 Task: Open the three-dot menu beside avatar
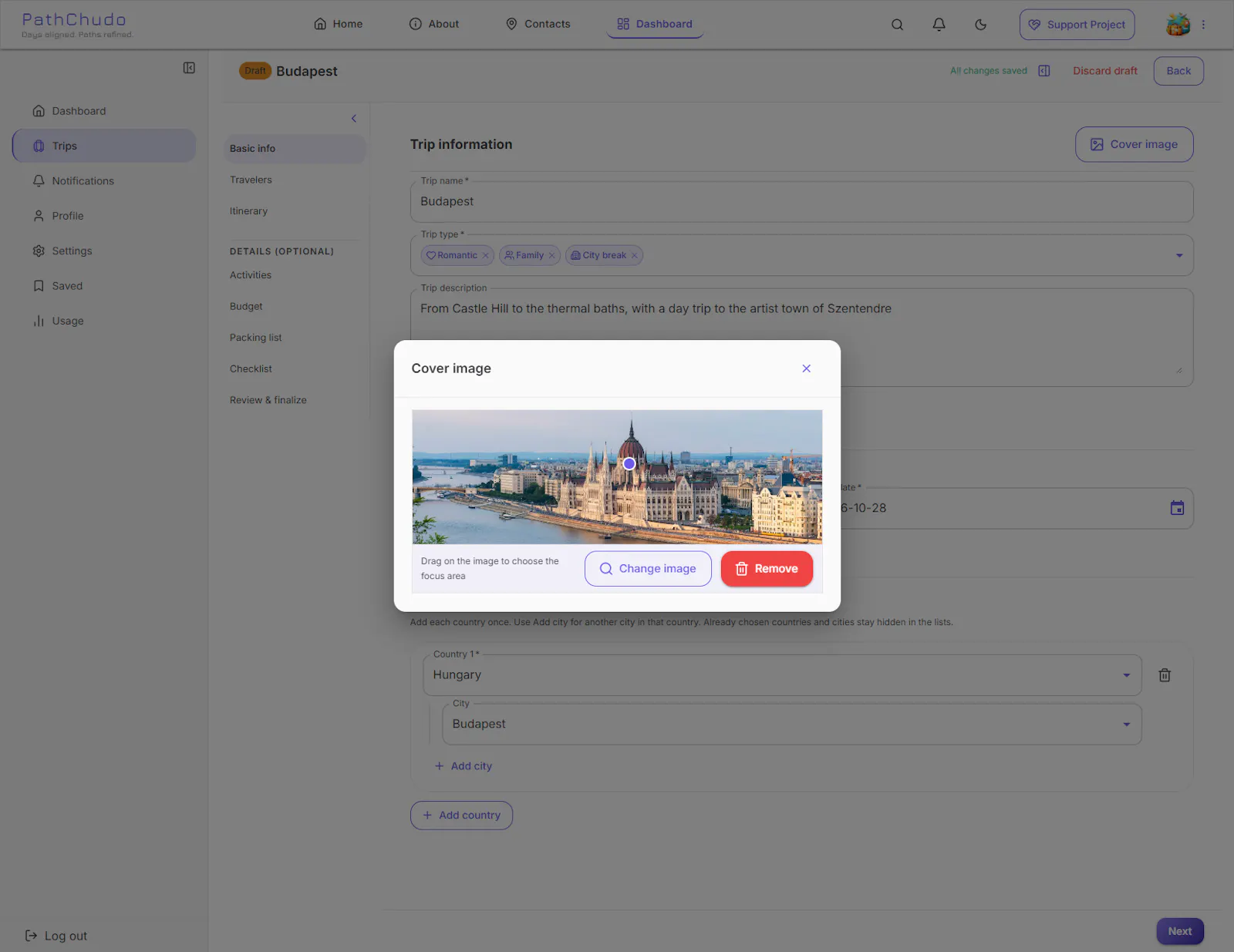1203,25
